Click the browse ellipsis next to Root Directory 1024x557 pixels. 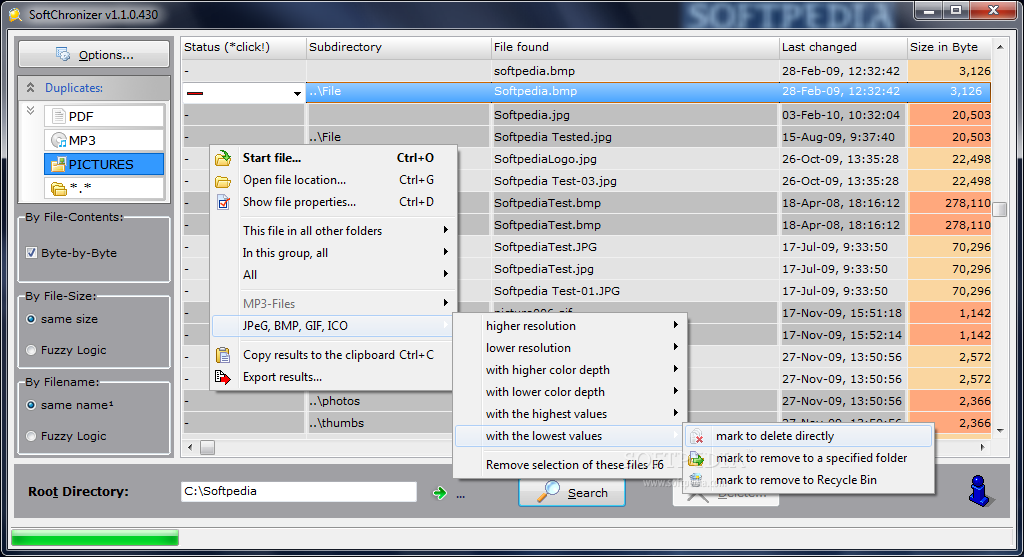pyautogui.click(x=460, y=494)
